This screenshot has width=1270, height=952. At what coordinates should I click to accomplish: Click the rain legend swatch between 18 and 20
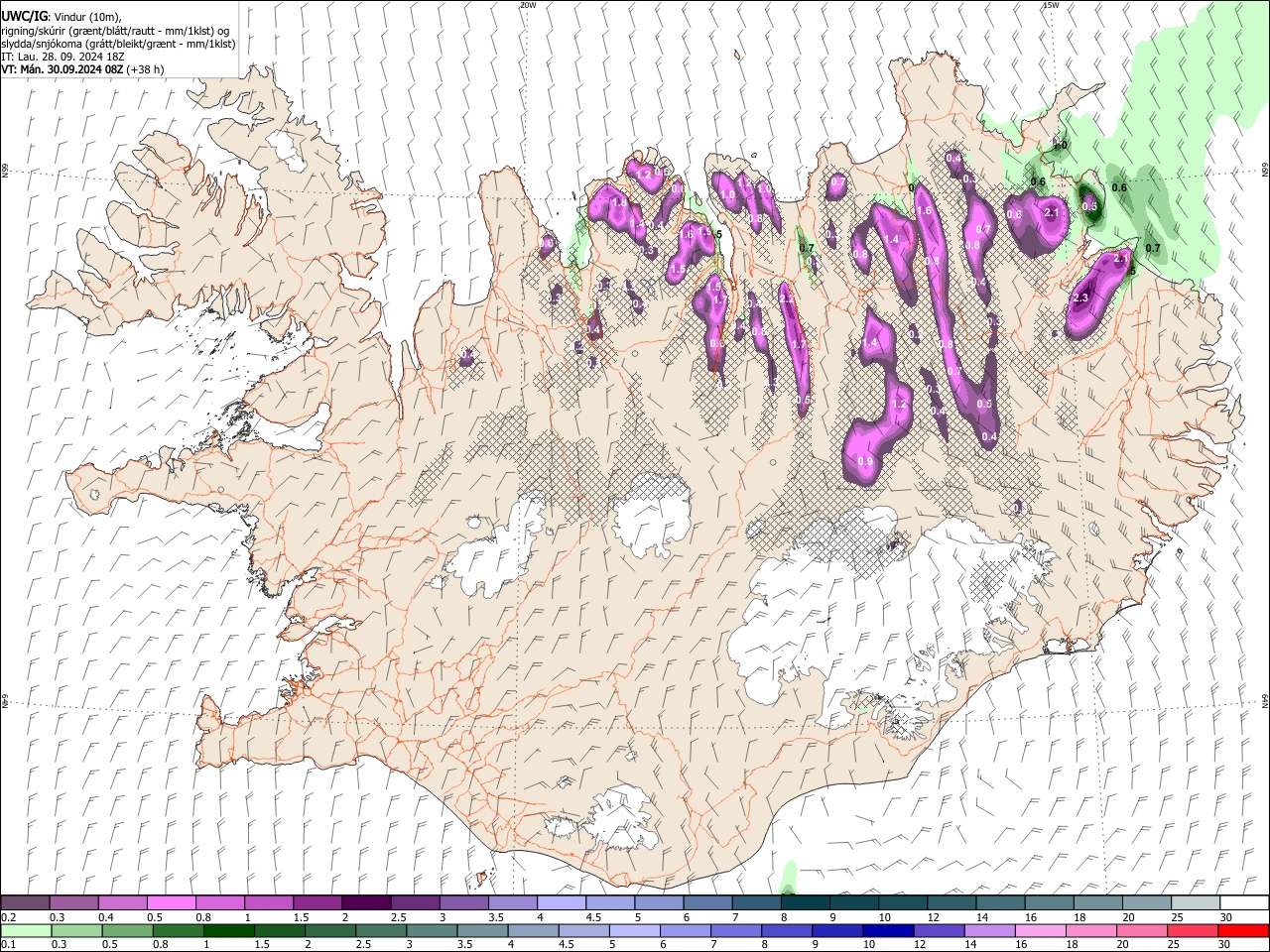point(1089,930)
